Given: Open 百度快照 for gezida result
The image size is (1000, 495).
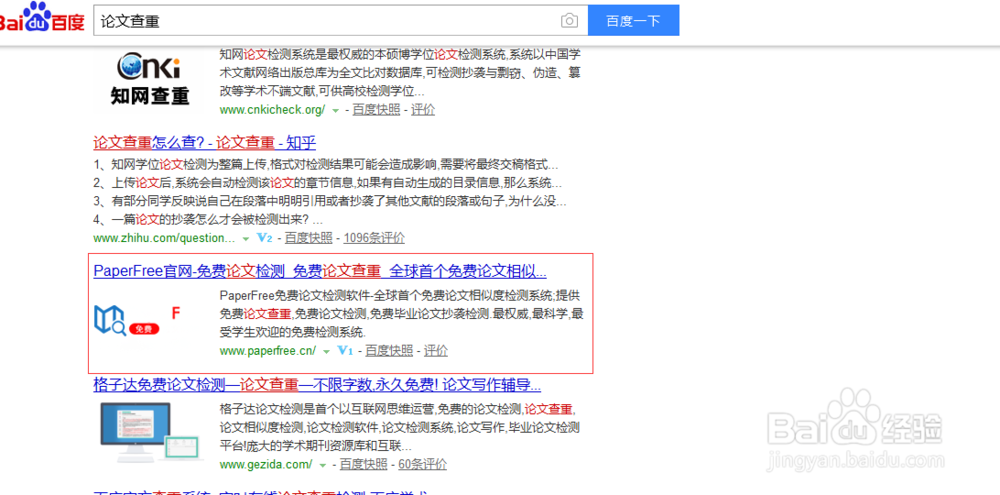Looking at the screenshot, I should point(363,464).
